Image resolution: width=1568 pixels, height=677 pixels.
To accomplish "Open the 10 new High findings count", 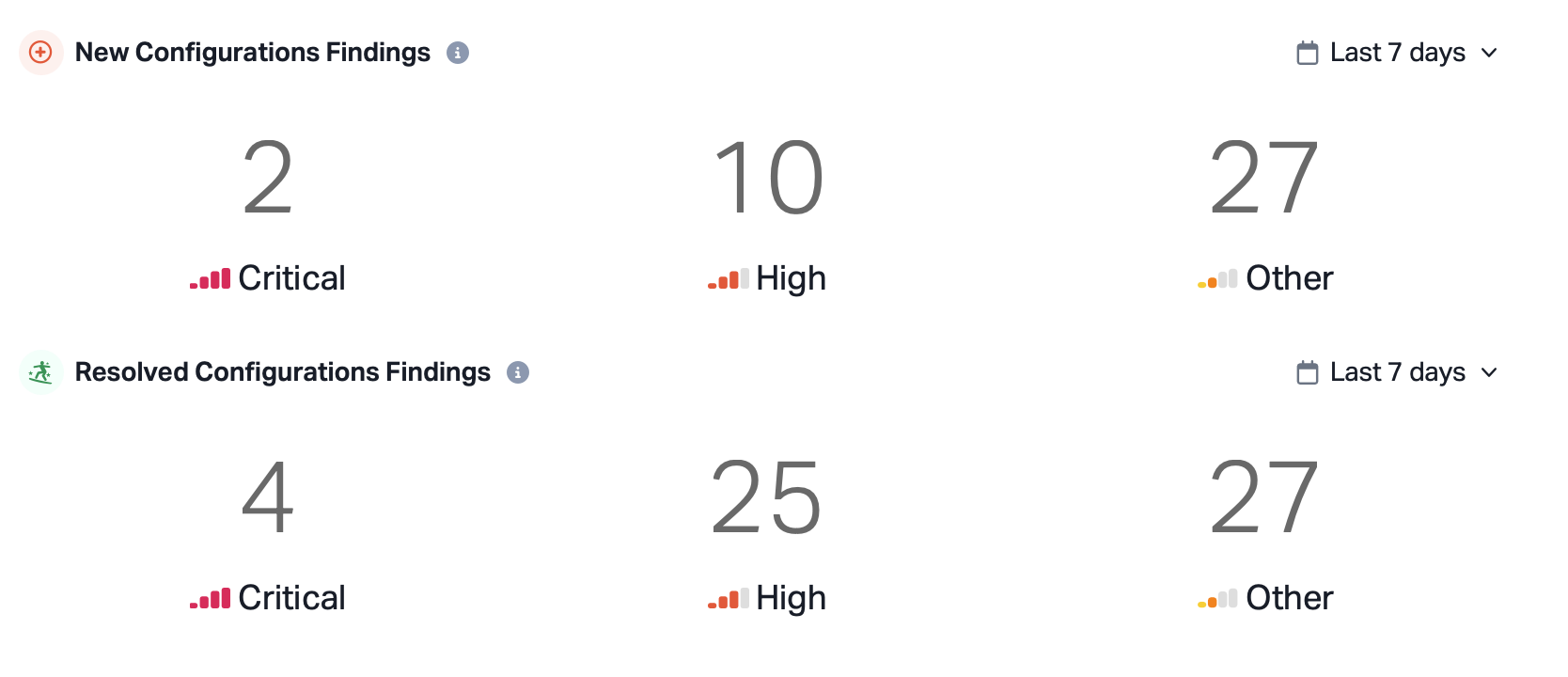I will 768,178.
